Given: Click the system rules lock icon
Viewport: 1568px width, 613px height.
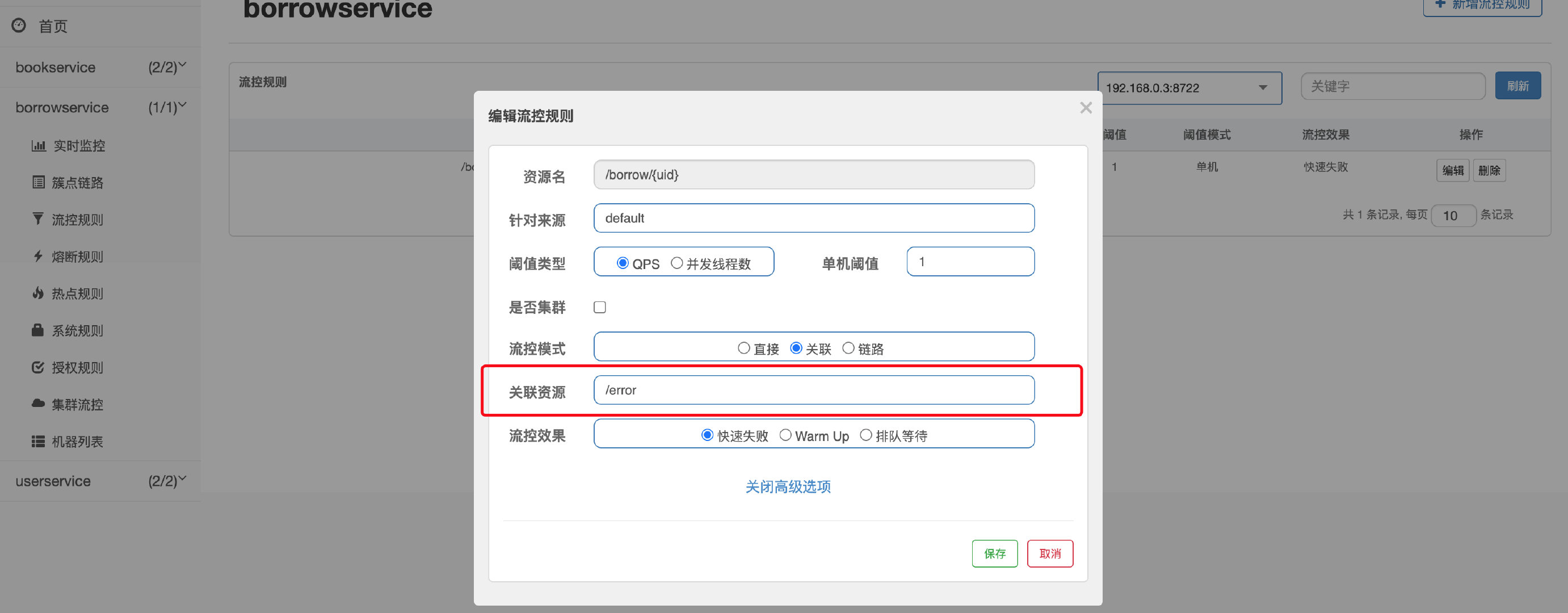Looking at the screenshot, I should [38, 330].
